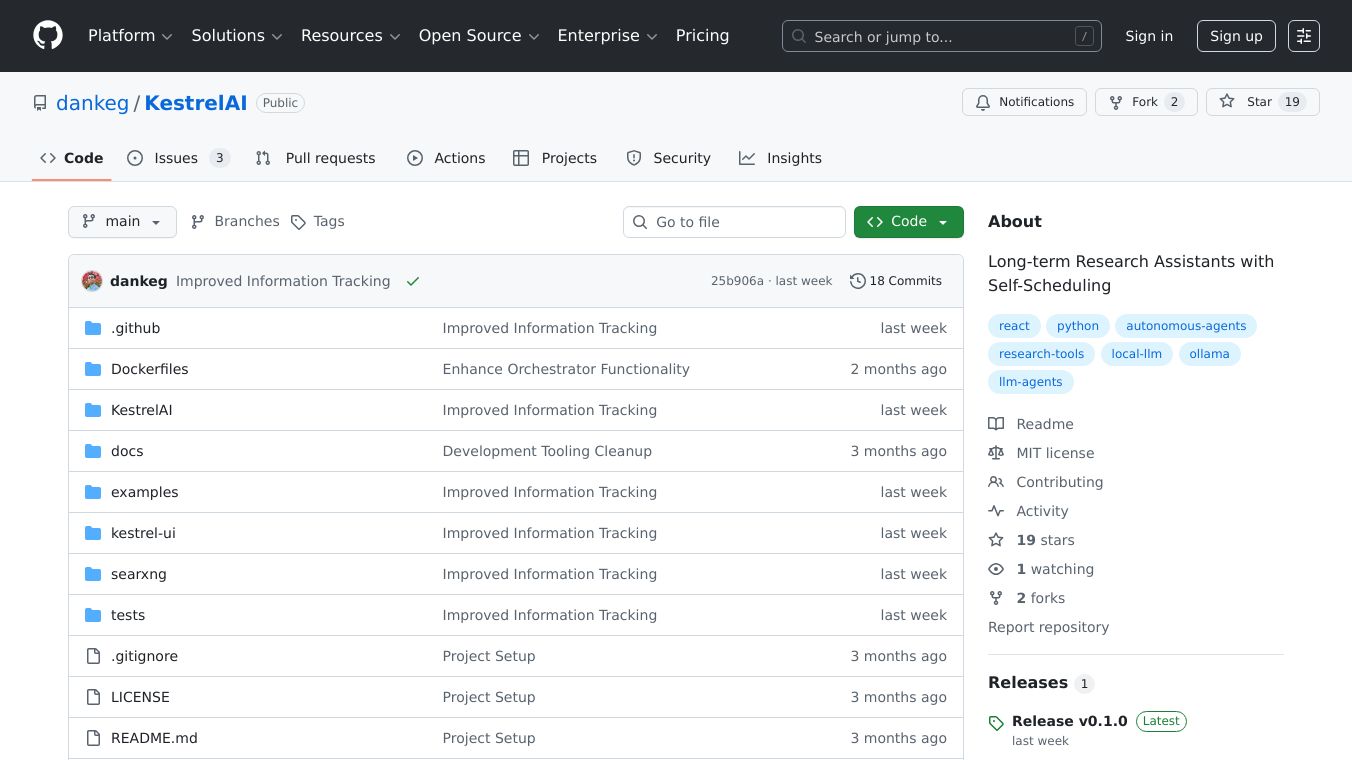Click the Go to file search field
1352x760 pixels.
pos(735,222)
